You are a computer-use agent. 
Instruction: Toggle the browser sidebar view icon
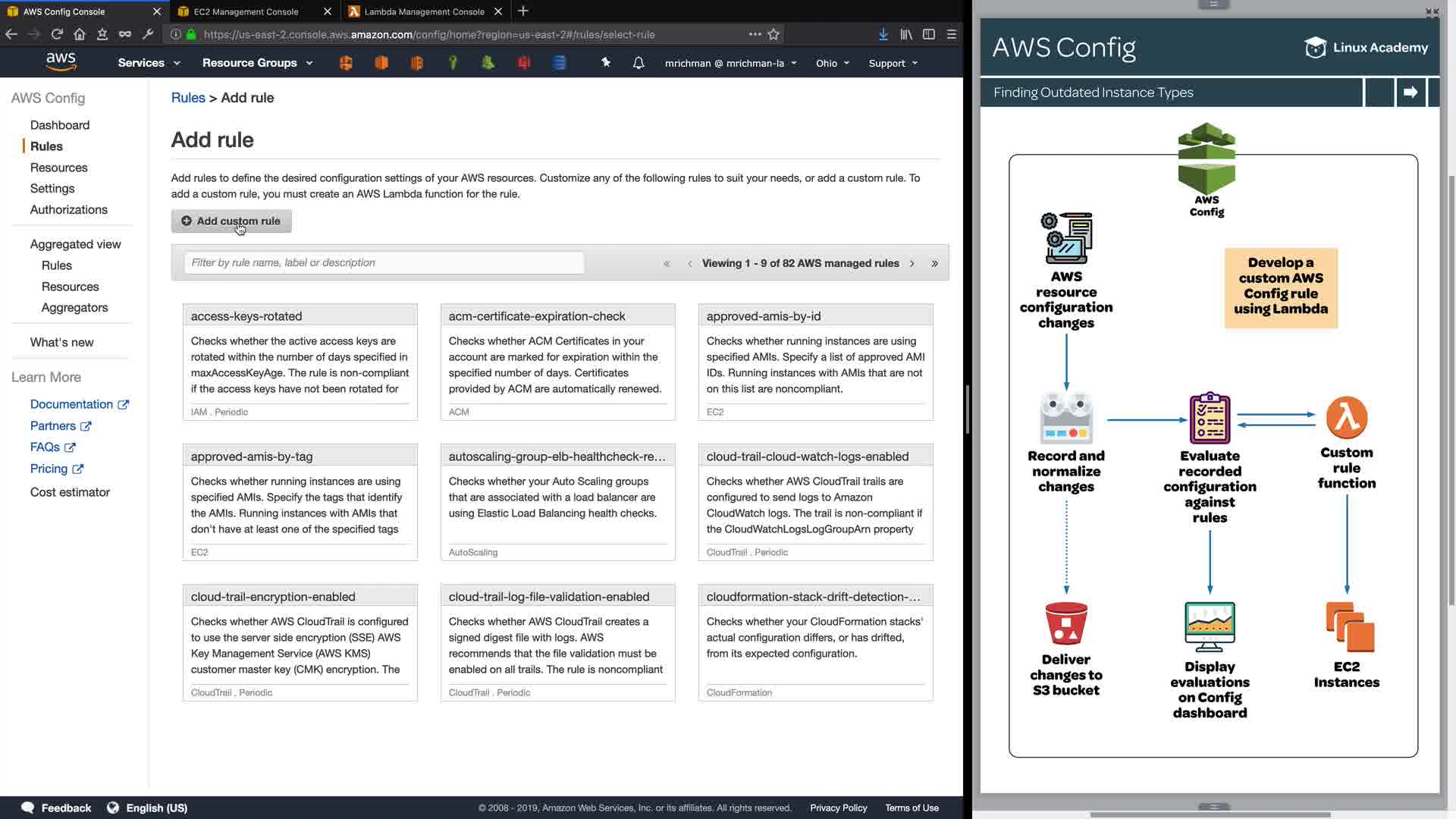929,34
